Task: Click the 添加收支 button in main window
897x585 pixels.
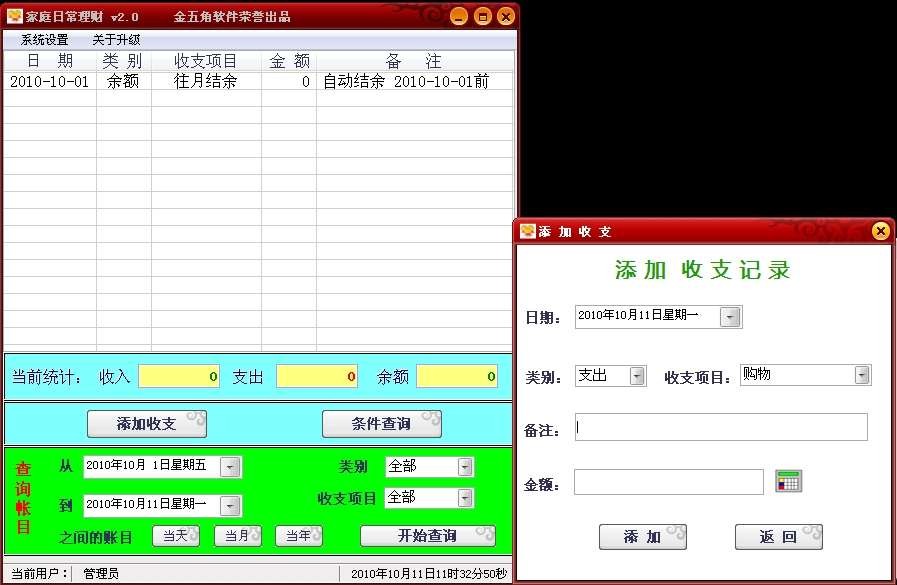Action: (x=146, y=424)
